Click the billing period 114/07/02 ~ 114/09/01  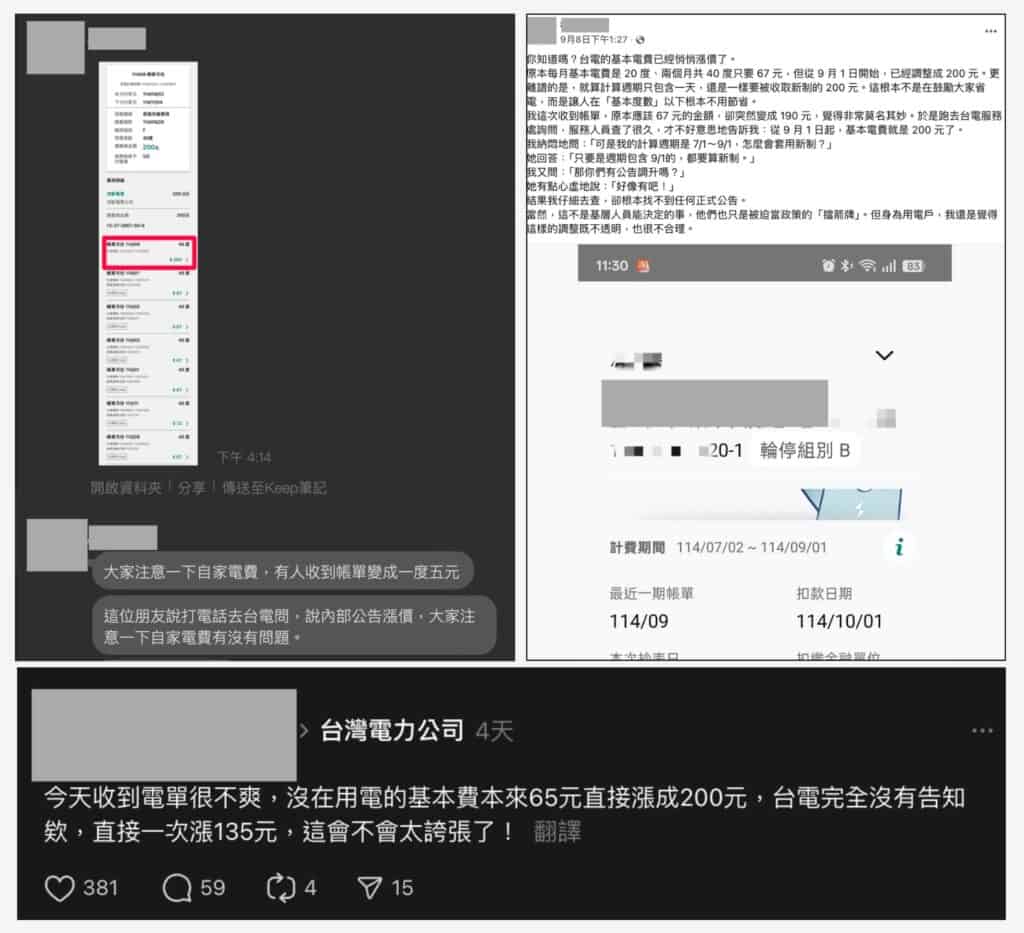coord(751,547)
